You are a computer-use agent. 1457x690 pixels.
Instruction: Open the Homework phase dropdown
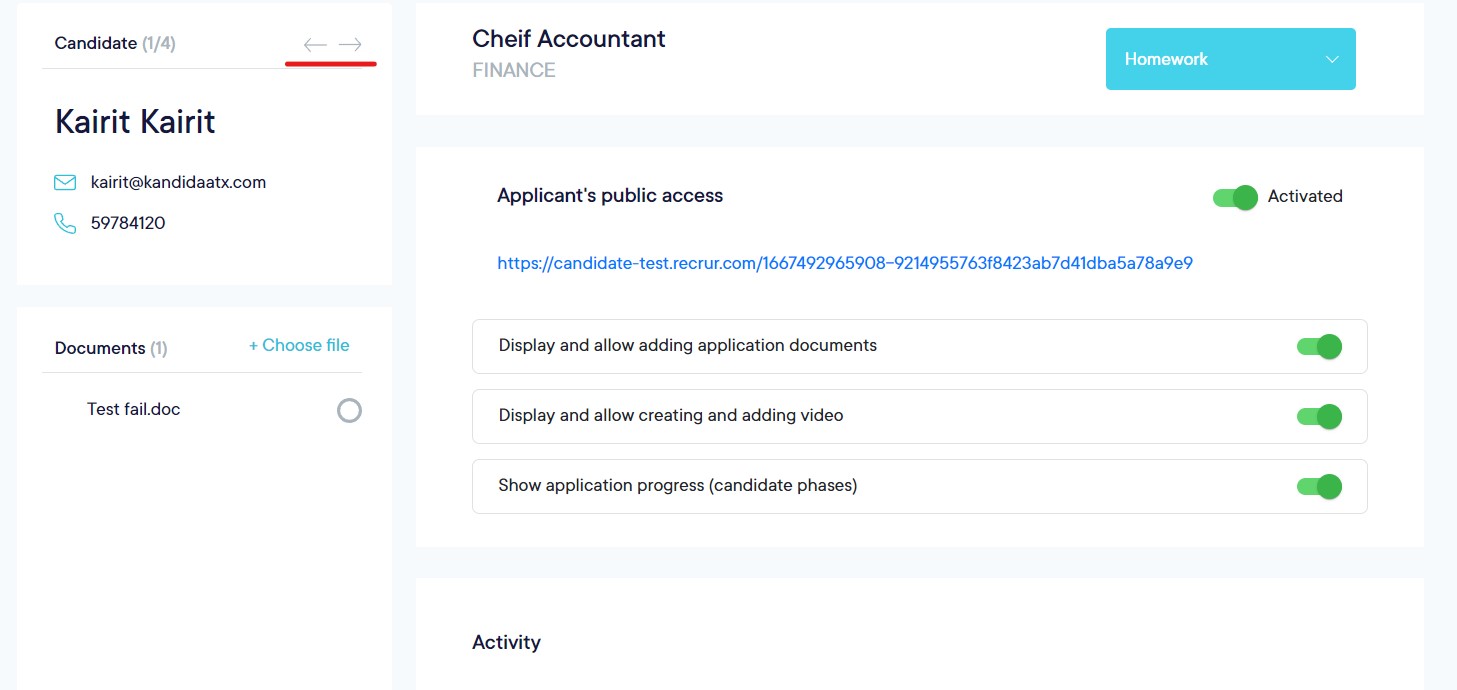coord(1229,59)
